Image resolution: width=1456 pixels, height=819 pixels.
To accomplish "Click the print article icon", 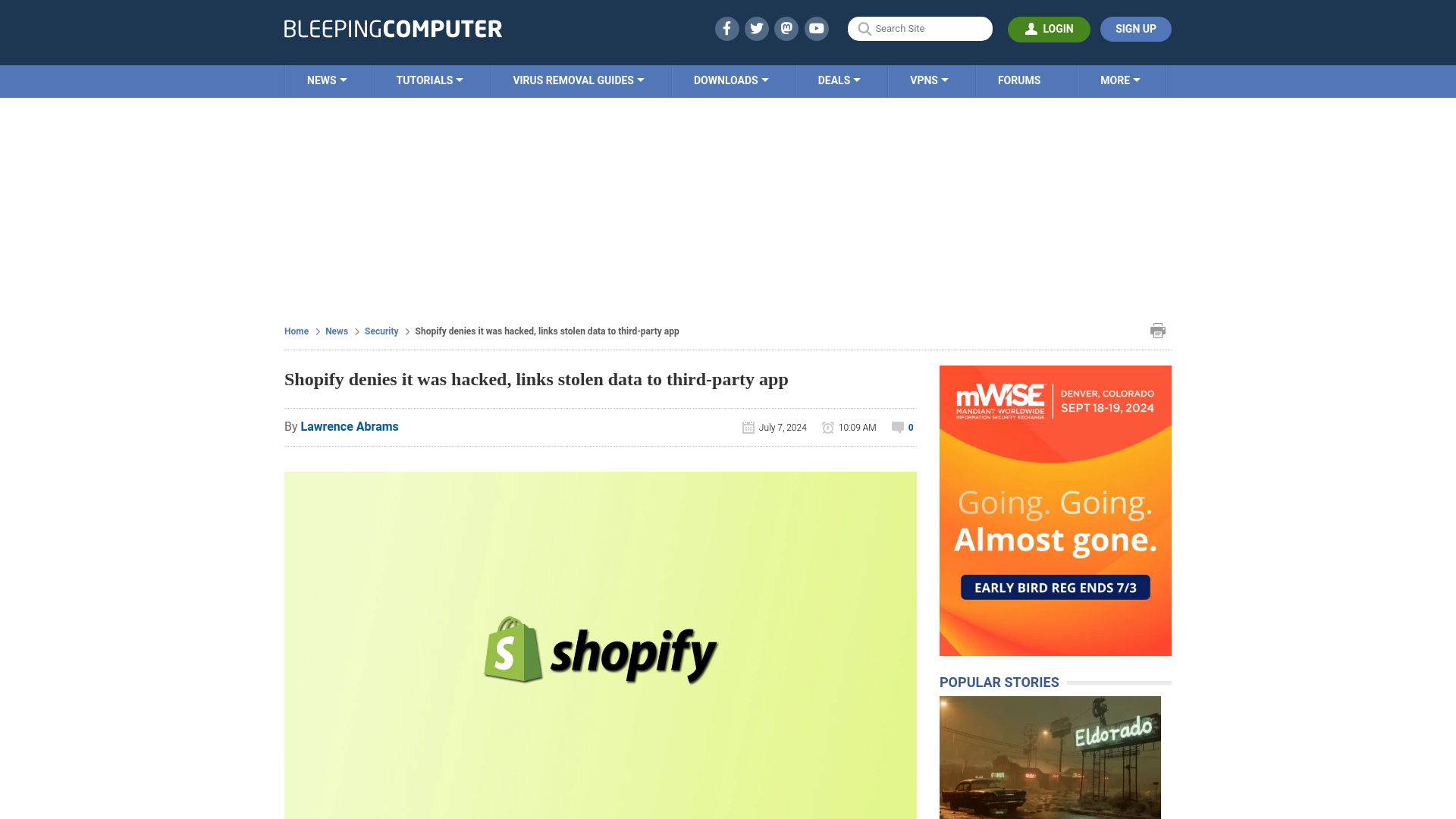I will pyautogui.click(x=1158, y=330).
